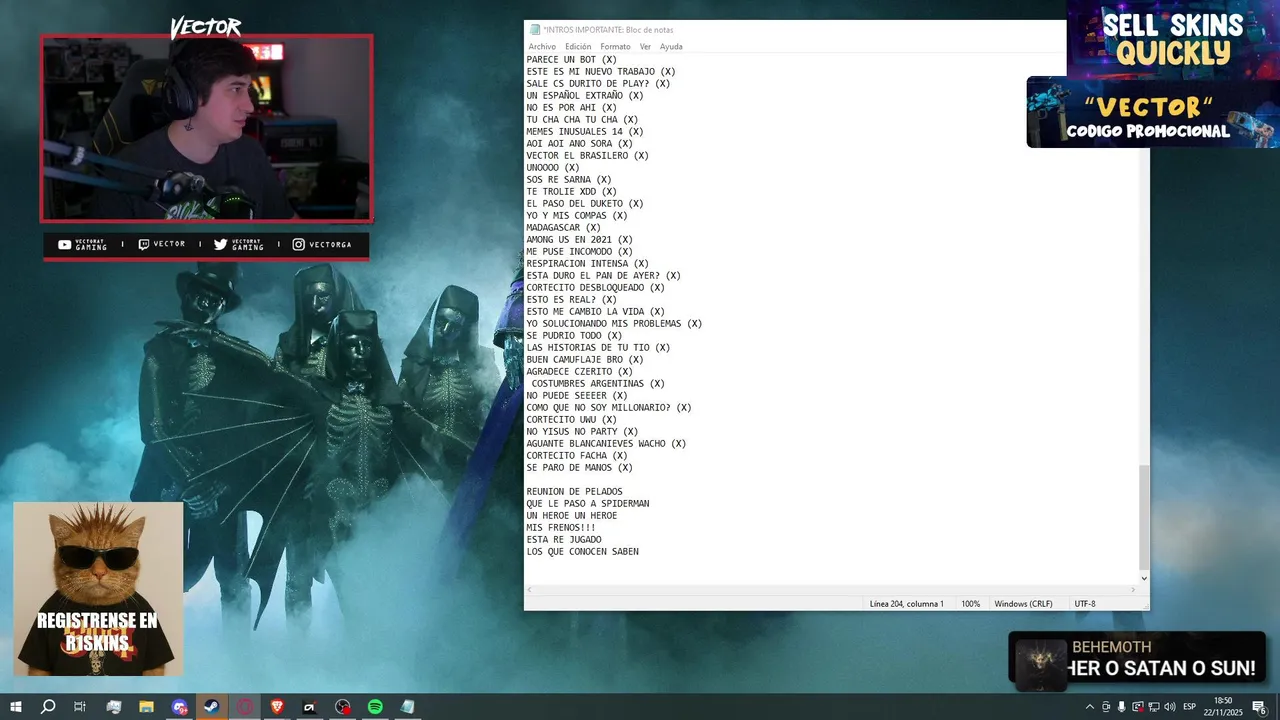
Task: Click 'YO SOLUCIONANDO MIS PROBLEMAS (X)' line
Action: [614, 324]
